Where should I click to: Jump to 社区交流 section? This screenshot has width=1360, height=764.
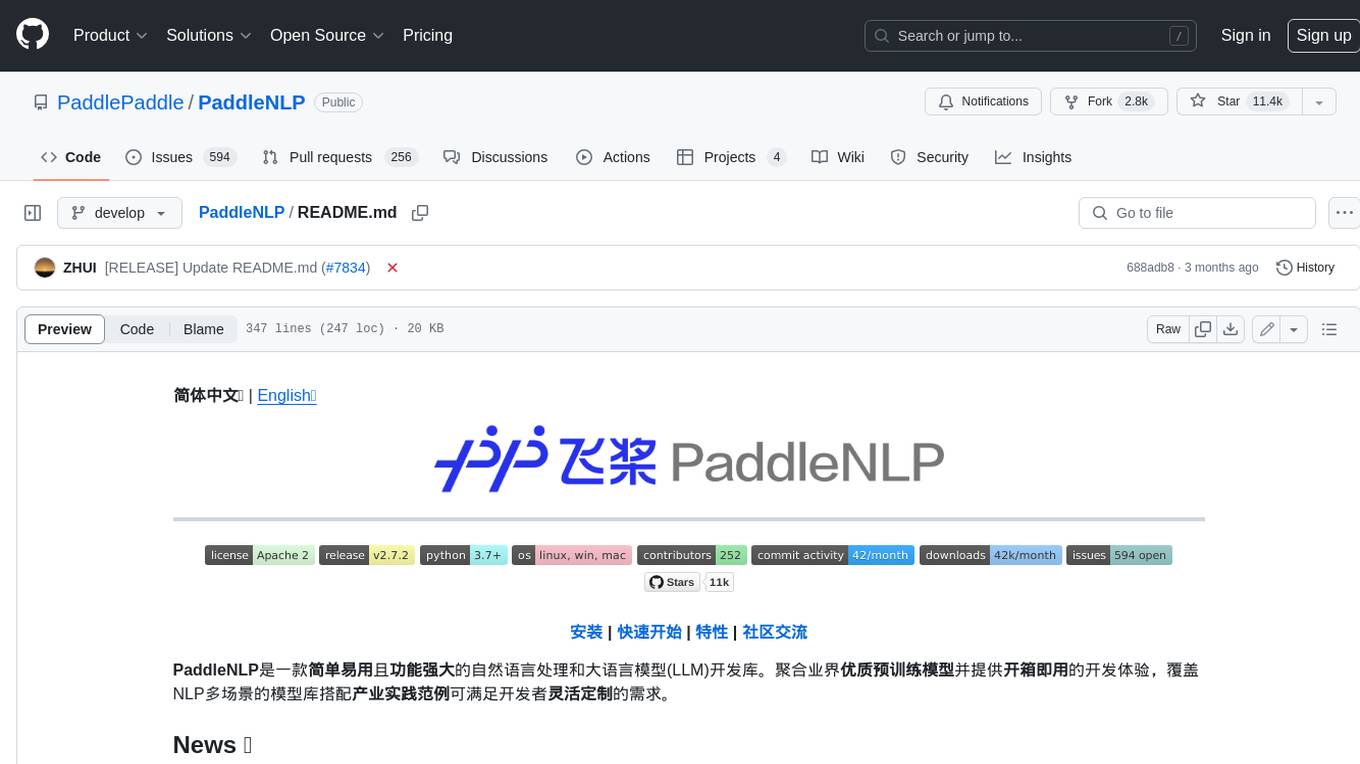[x=775, y=632]
